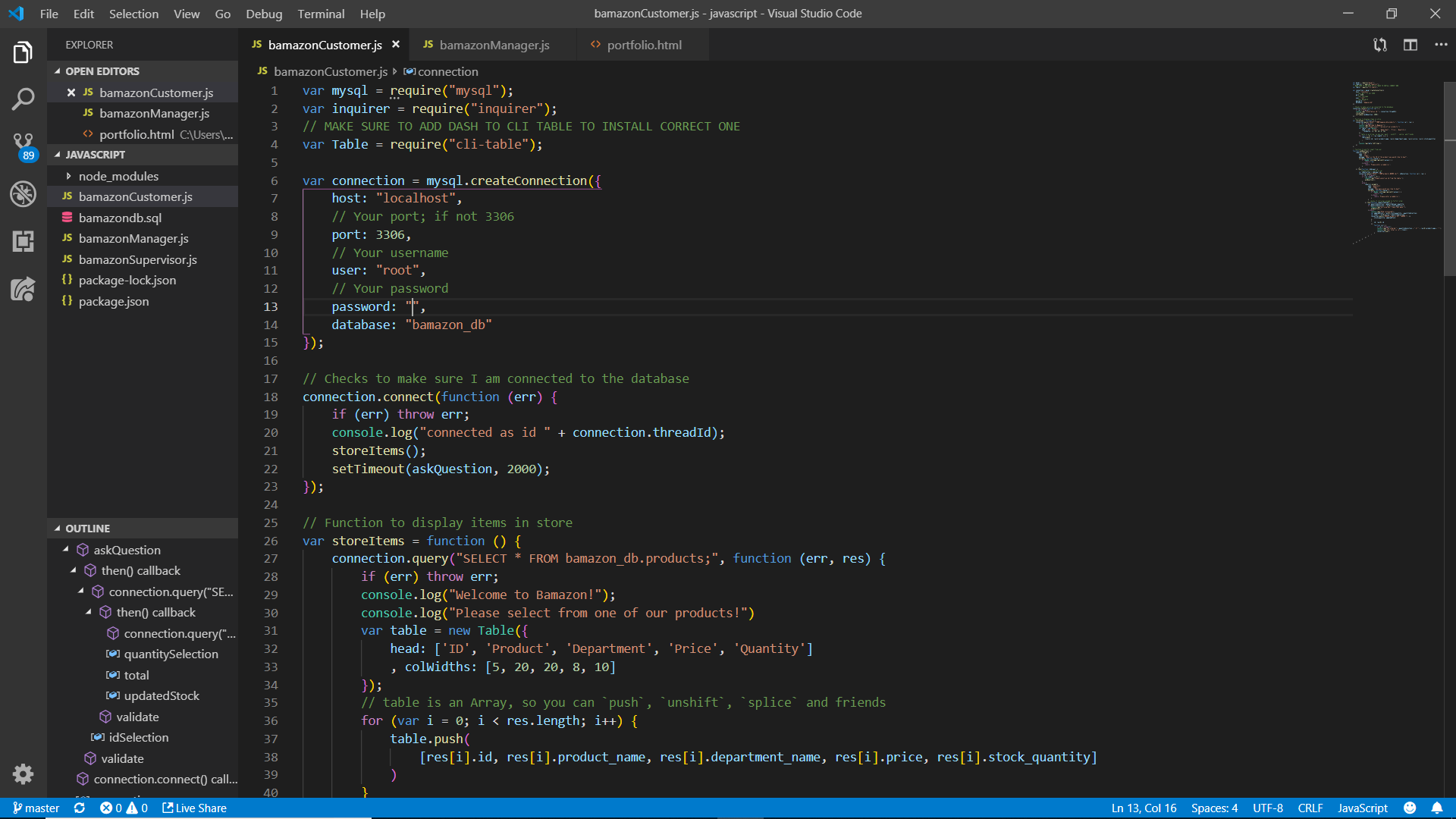
Task: Click the Ln 13, Col 16 position indicator
Action: point(1144,808)
